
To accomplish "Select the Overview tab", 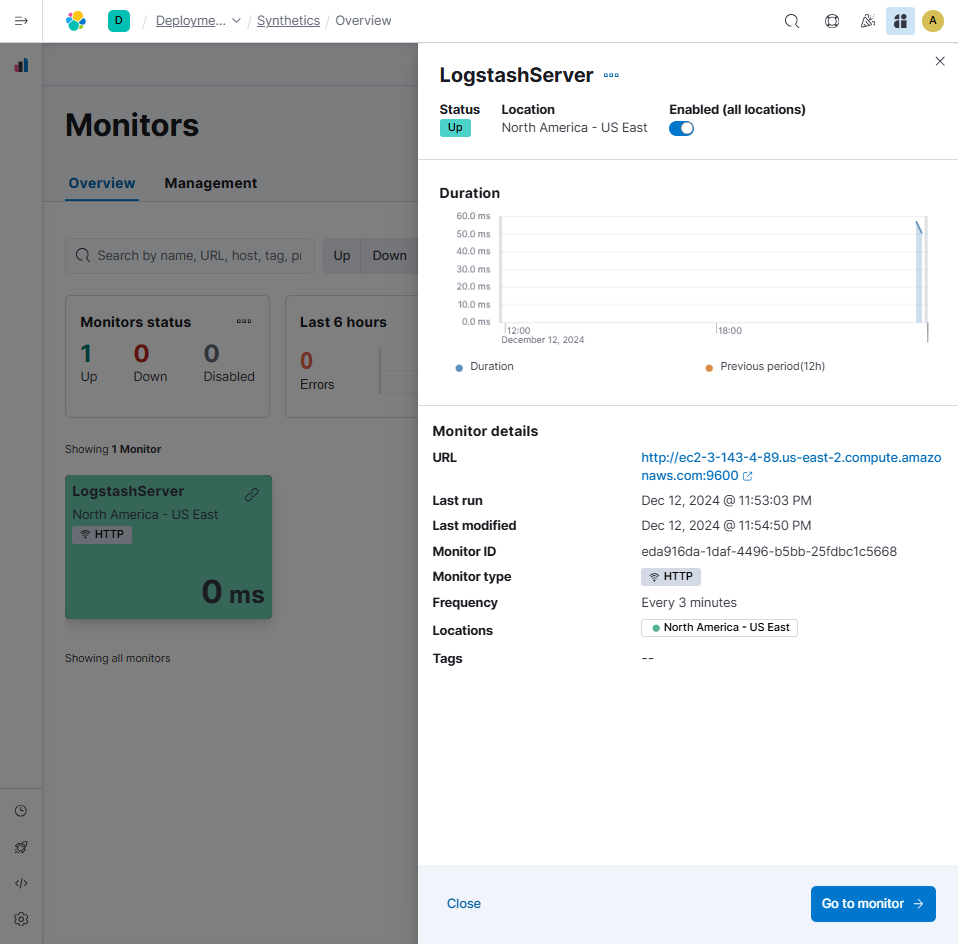I will (x=102, y=183).
